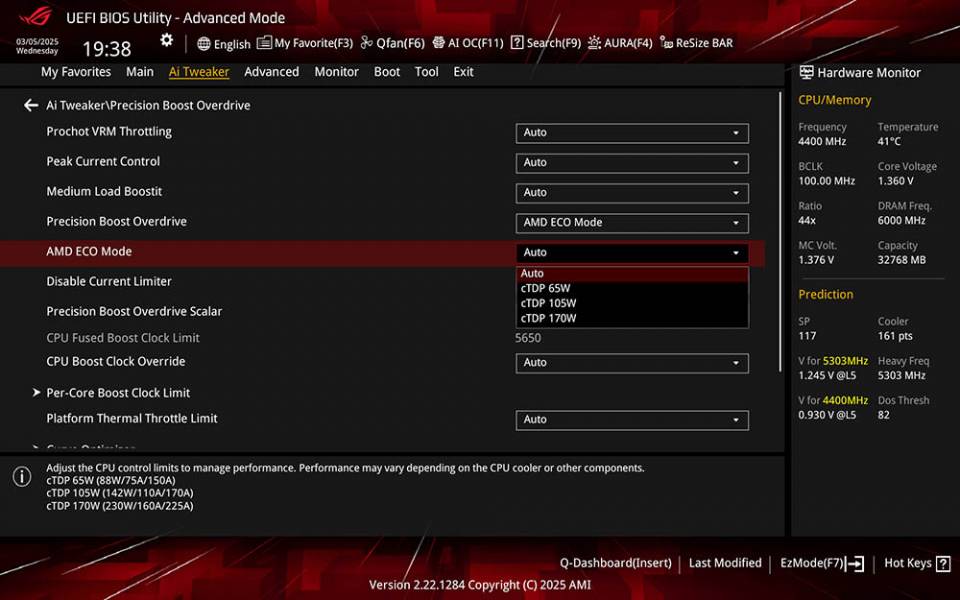Open My Favorite(F3) label

point(313,43)
